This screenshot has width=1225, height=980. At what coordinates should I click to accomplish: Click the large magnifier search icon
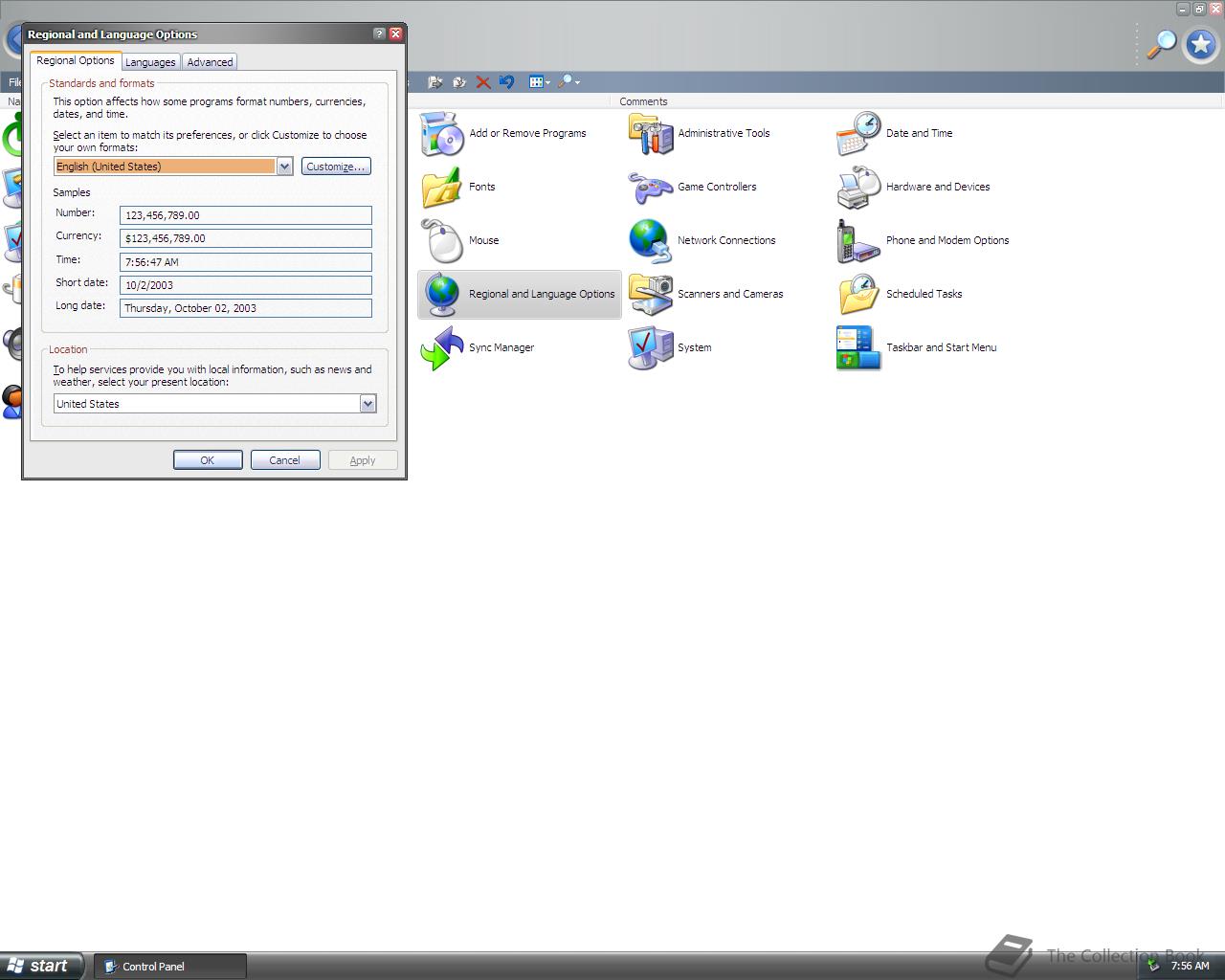pos(1162,44)
